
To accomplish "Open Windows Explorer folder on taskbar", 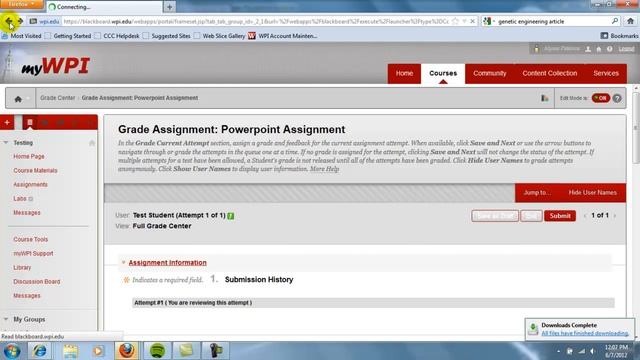I will pyautogui.click(x=70, y=351).
